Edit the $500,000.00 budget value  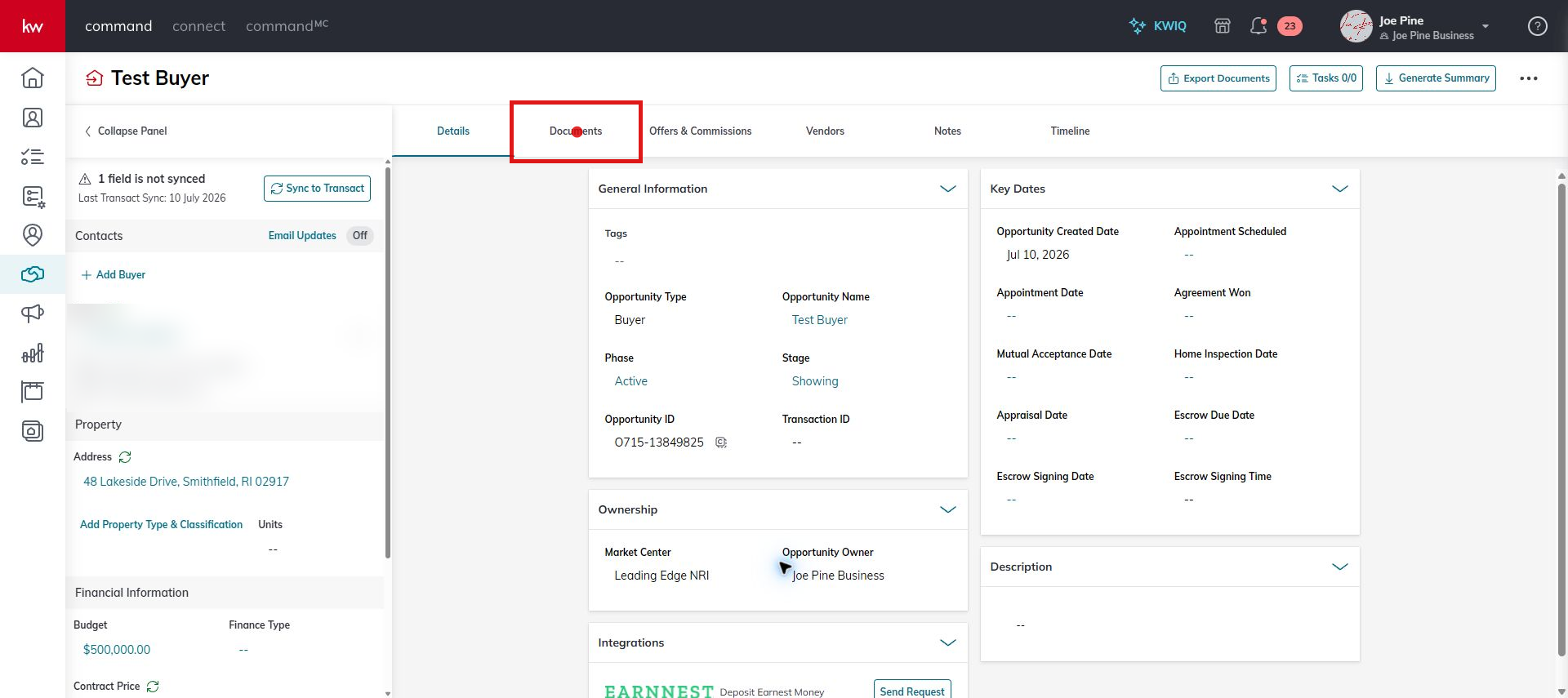(x=117, y=650)
